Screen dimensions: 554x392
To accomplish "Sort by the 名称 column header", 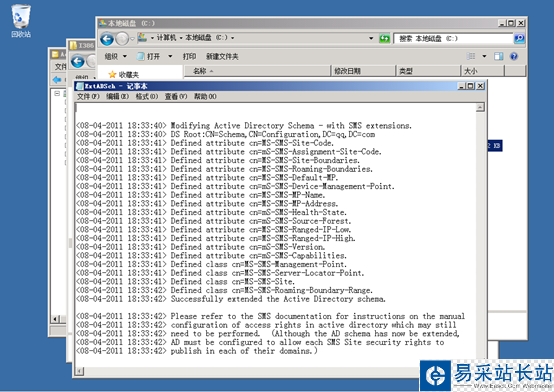I will tap(257, 71).
